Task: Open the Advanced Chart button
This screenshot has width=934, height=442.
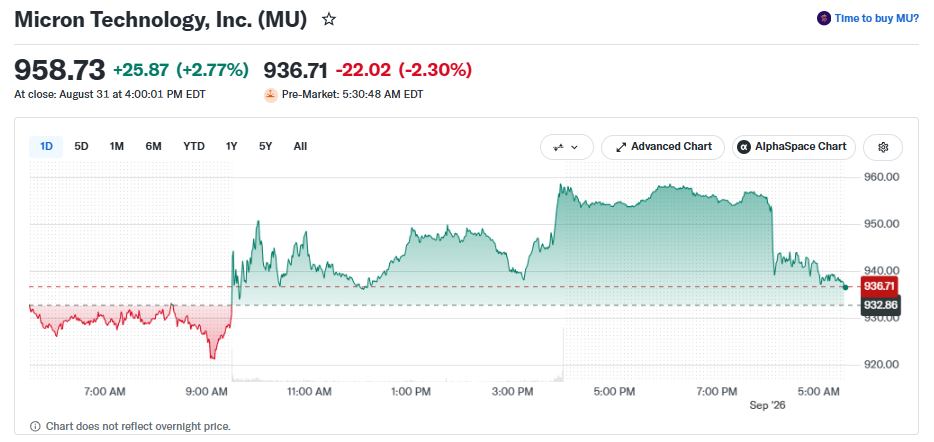Action: pyautogui.click(x=663, y=147)
